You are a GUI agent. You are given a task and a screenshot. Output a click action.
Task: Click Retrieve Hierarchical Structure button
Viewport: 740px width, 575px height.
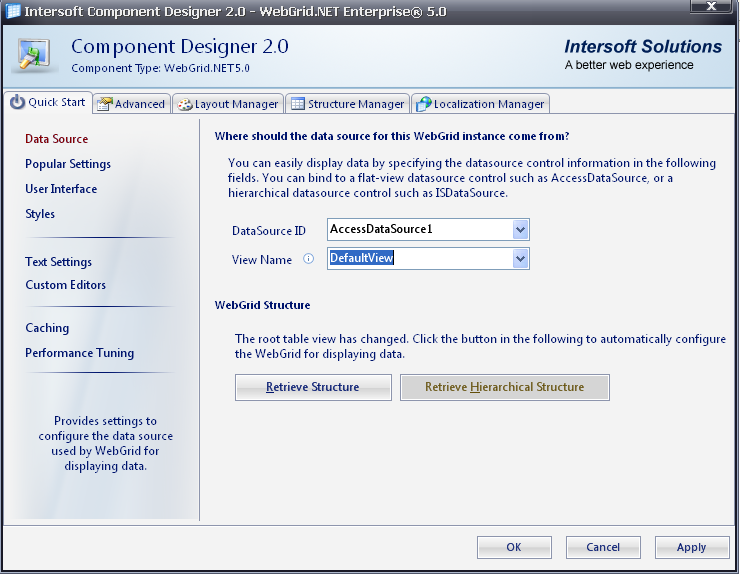click(505, 388)
